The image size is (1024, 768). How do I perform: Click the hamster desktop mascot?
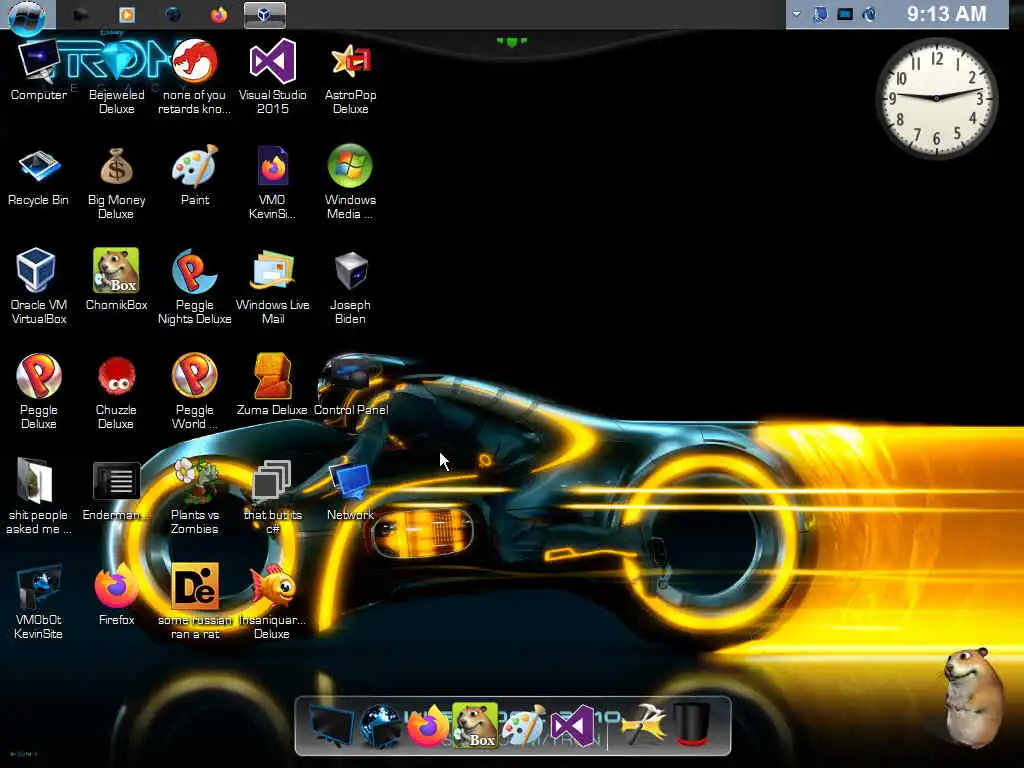976,696
